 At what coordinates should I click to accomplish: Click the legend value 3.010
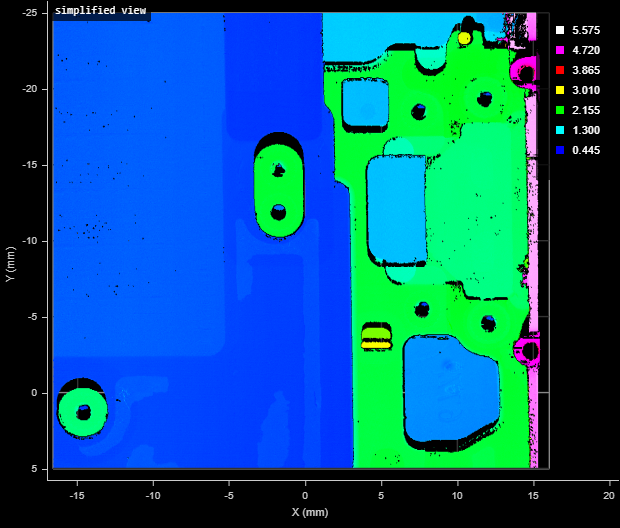pyautogui.click(x=586, y=90)
